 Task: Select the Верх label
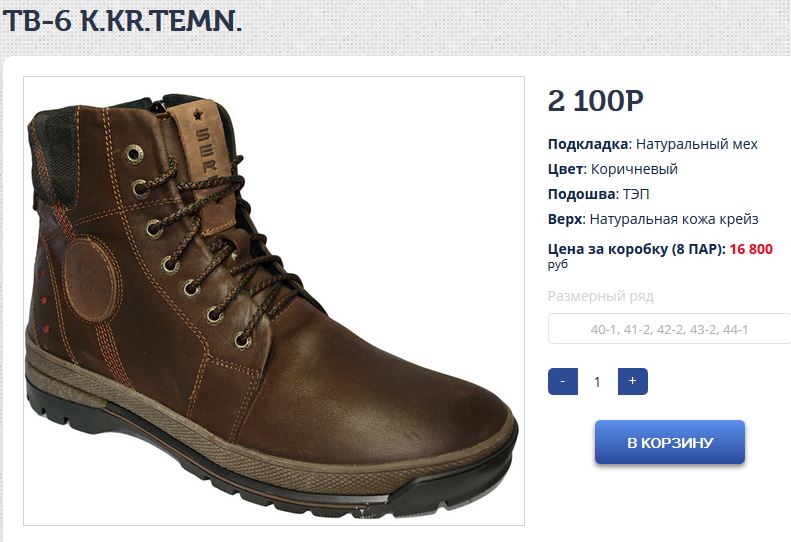point(564,219)
